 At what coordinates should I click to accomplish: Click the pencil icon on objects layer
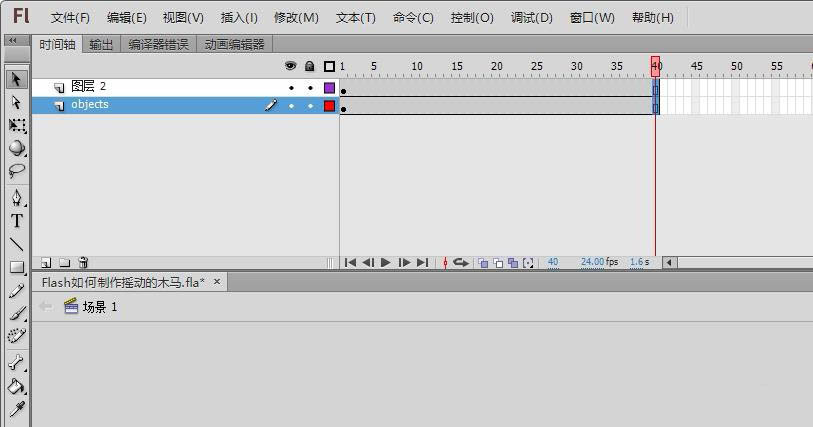[x=271, y=105]
